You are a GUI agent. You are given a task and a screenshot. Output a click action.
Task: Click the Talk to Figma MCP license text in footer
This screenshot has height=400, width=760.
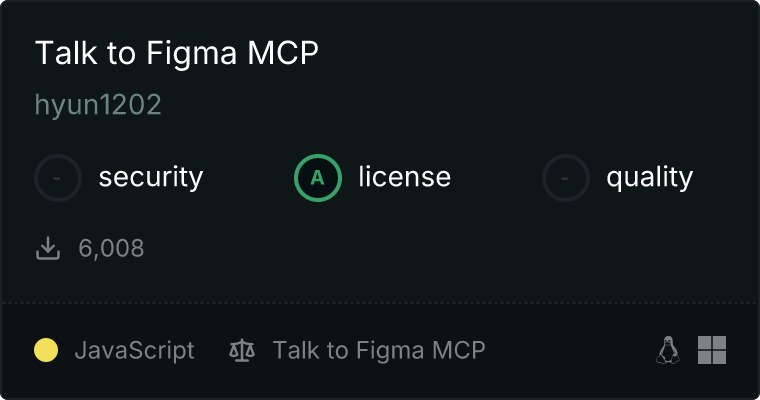[x=379, y=350]
